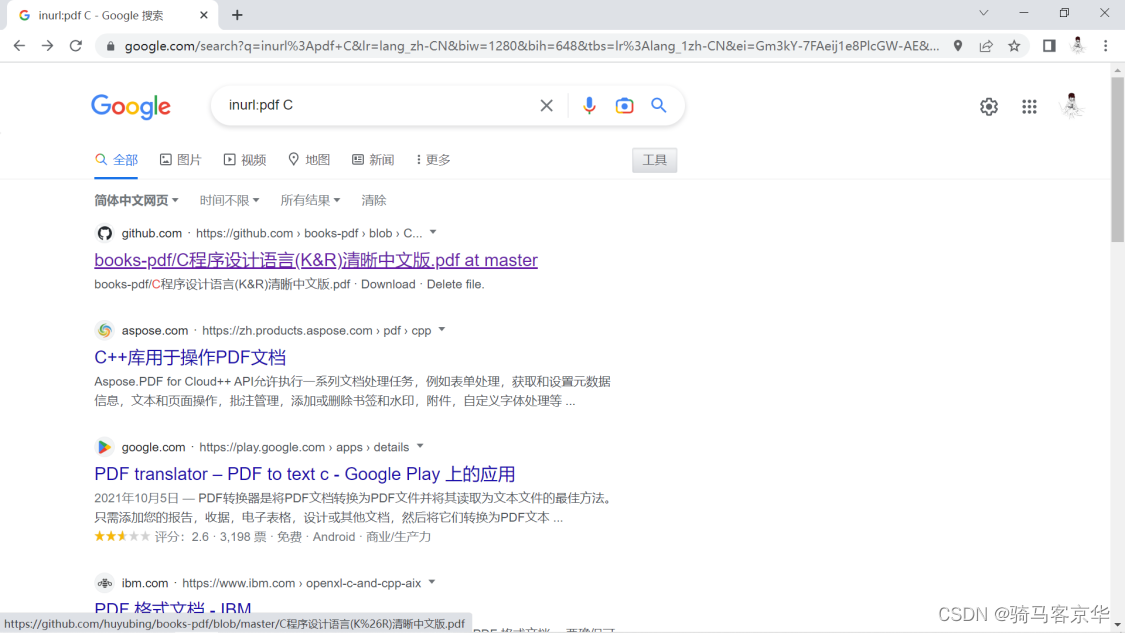
Task: Click the github.com site name
Action: point(151,233)
